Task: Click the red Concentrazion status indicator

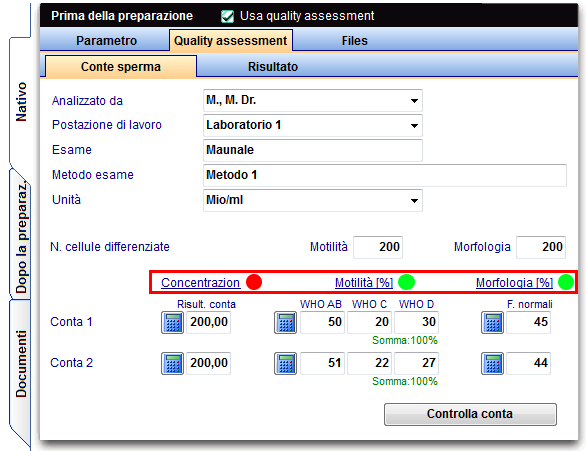Action: pyautogui.click(x=254, y=282)
